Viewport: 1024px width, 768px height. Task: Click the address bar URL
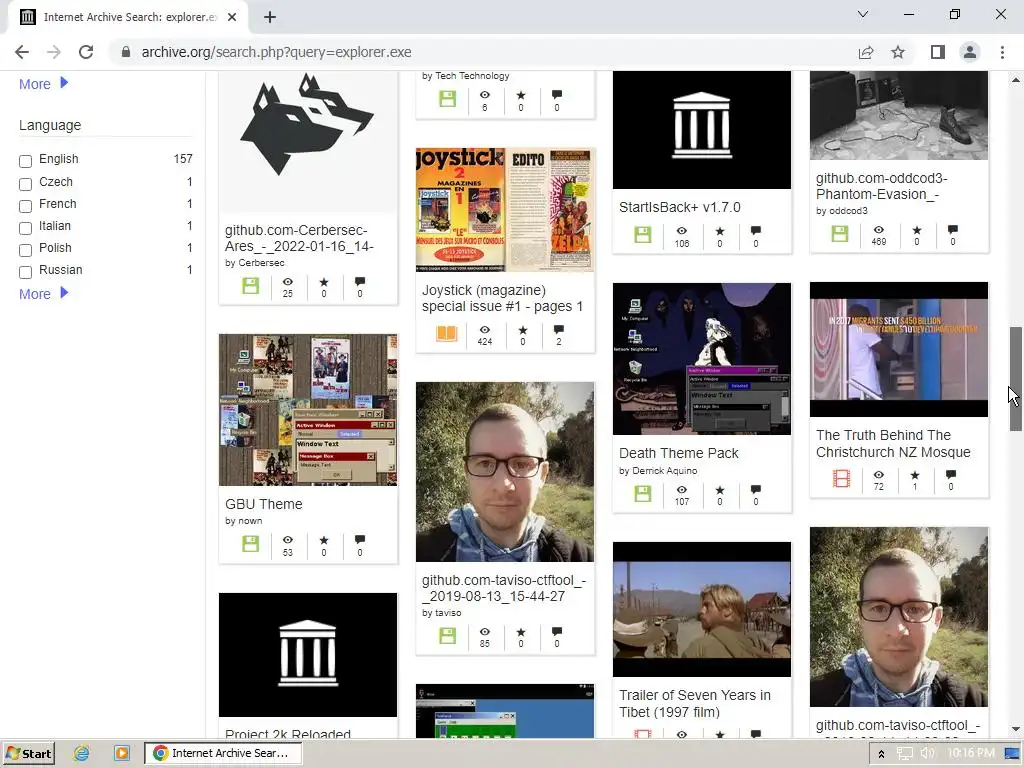point(276,52)
